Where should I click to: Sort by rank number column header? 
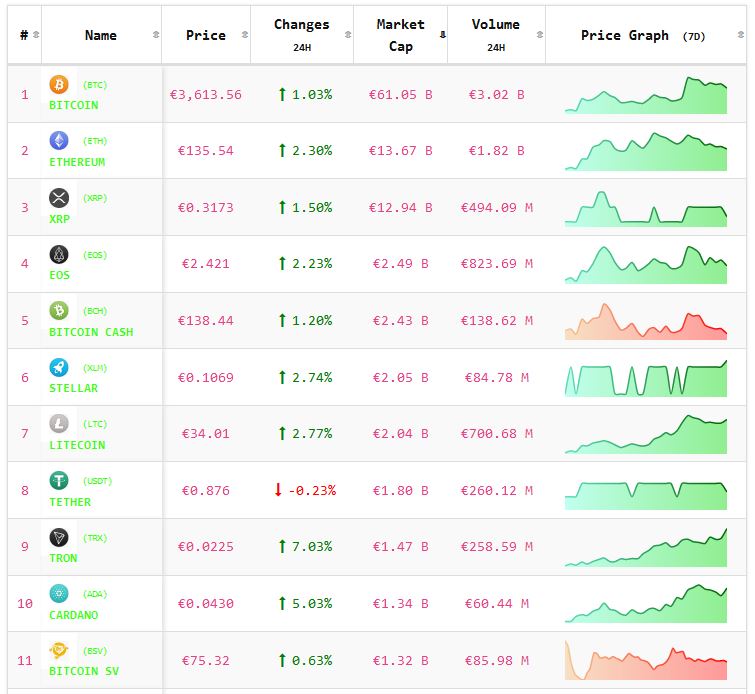pos(24,35)
